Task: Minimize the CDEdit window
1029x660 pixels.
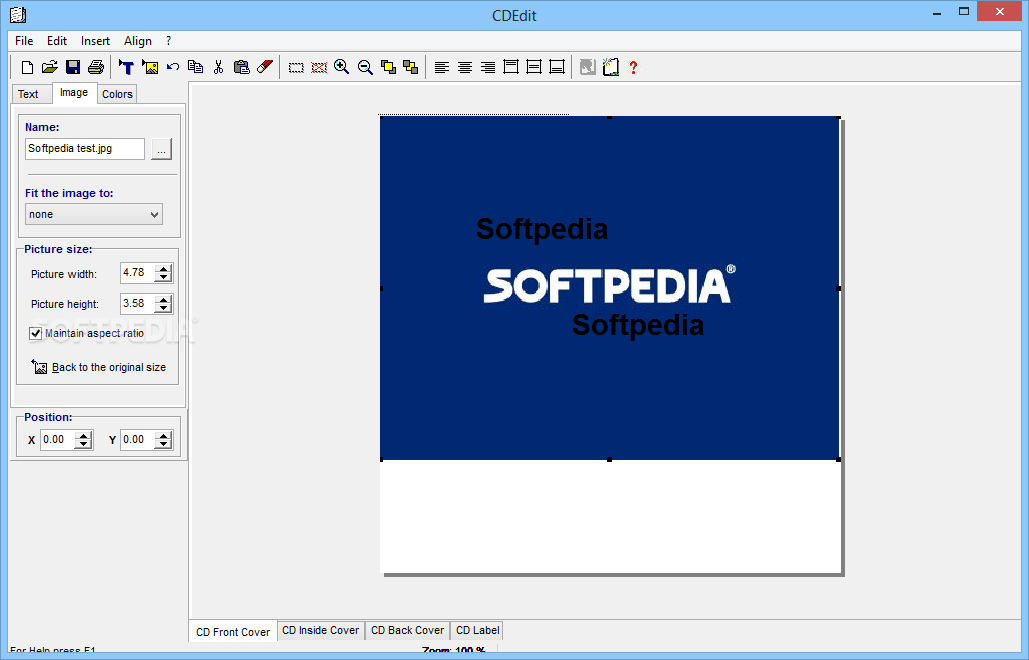Action: click(x=938, y=12)
